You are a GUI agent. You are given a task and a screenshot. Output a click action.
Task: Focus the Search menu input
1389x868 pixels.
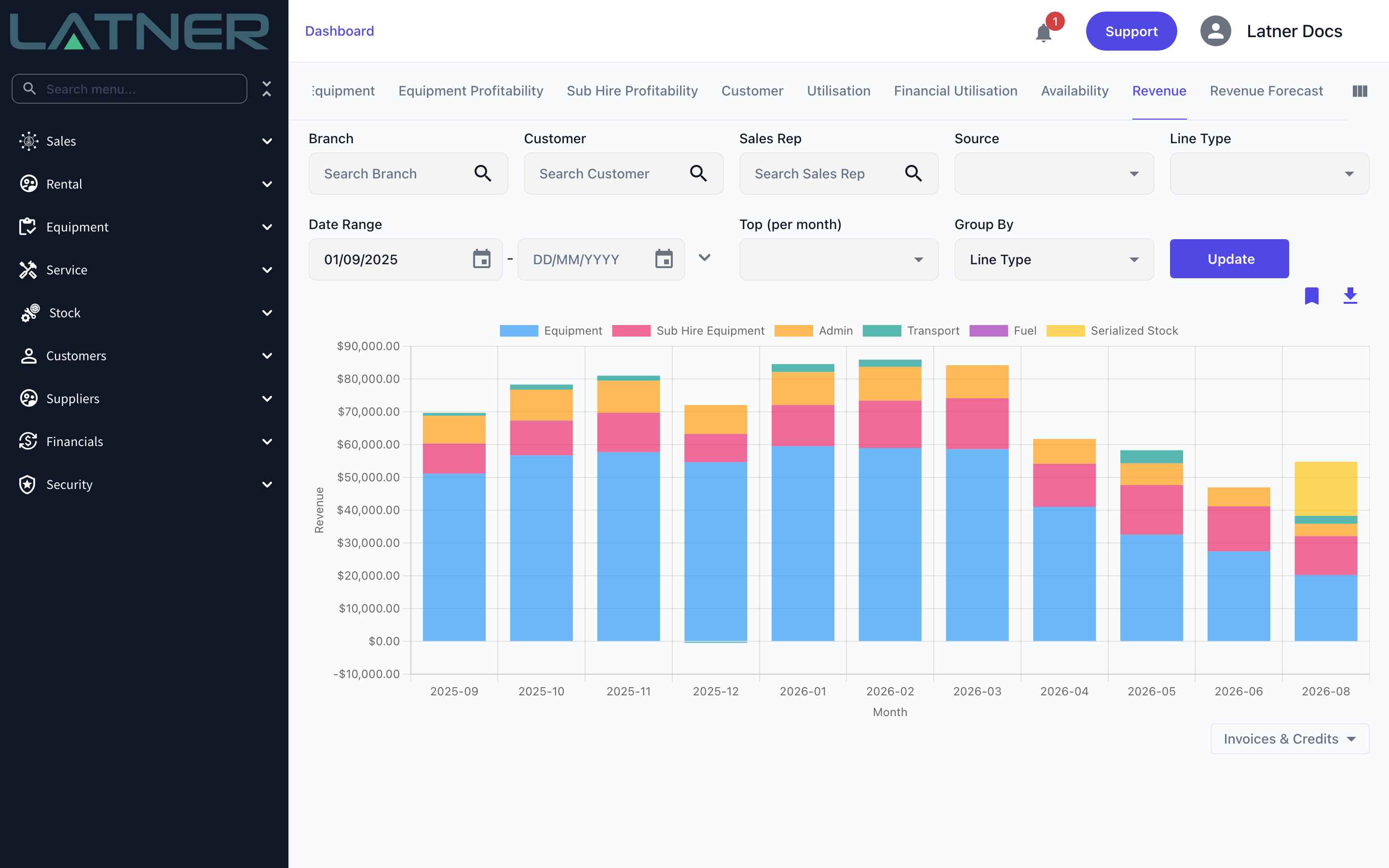point(129,88)
